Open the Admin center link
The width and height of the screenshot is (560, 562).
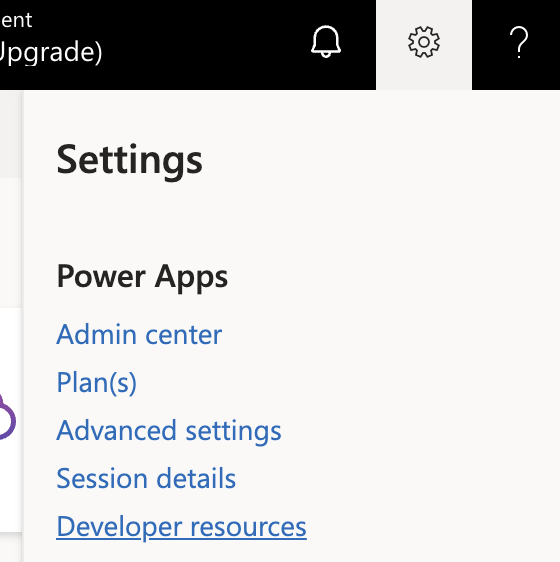point(139,334)
